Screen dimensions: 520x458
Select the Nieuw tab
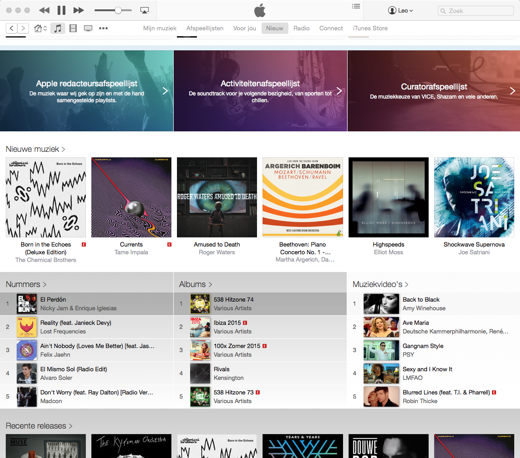pyautogui.click(x=275, y=28)
